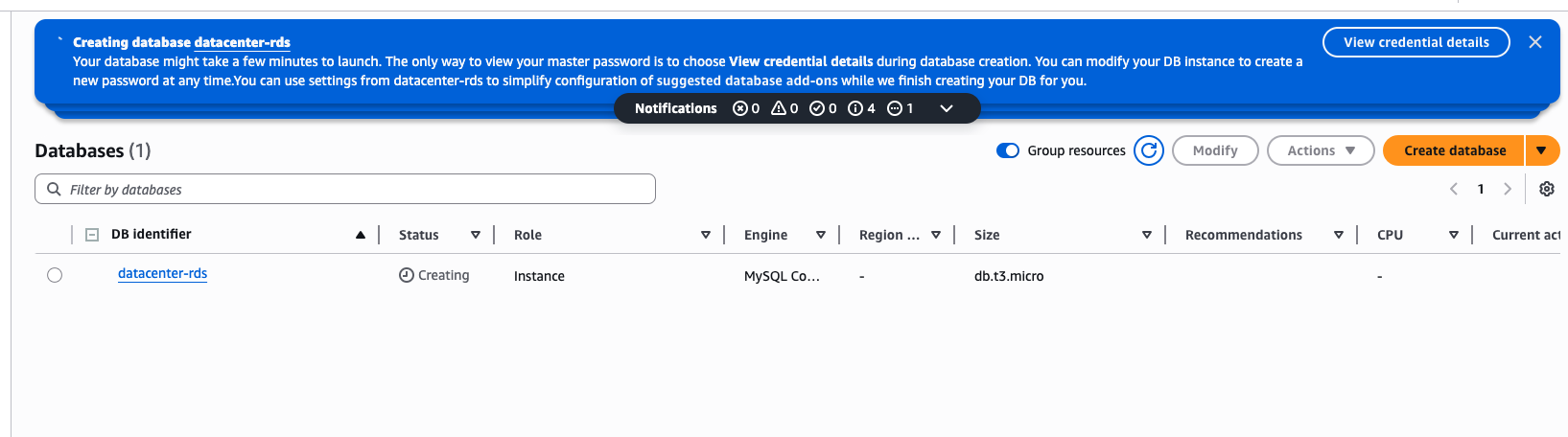Click the in-progress count notification icon

[x=894, y=108]
